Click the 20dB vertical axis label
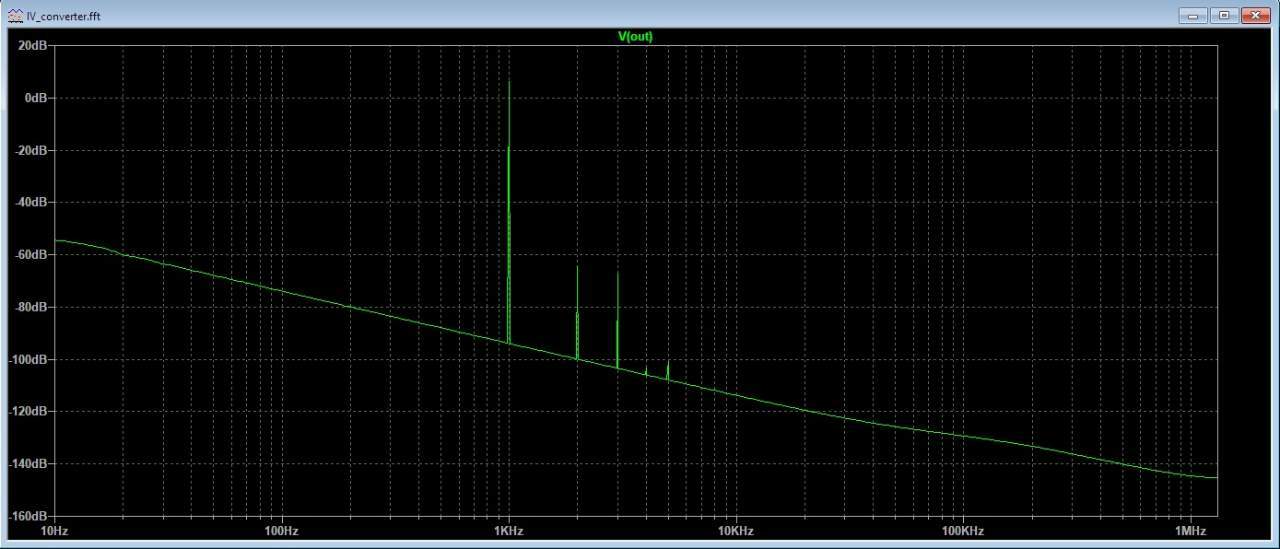 (34, 46)
